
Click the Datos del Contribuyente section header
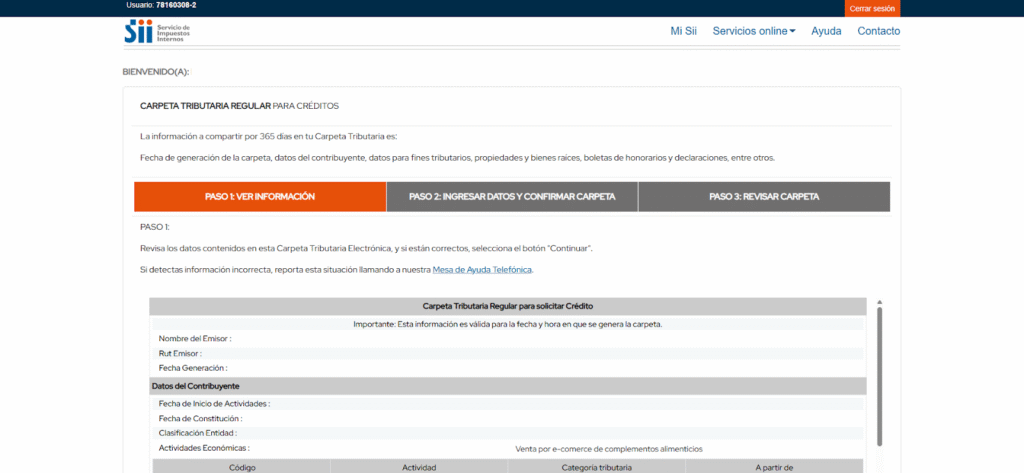(196, 386)
